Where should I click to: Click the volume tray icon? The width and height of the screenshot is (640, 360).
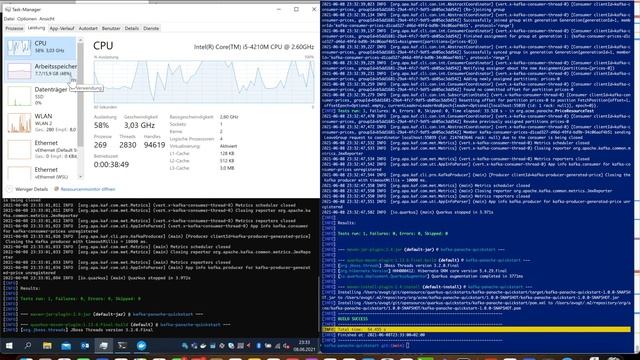point(286,346)
